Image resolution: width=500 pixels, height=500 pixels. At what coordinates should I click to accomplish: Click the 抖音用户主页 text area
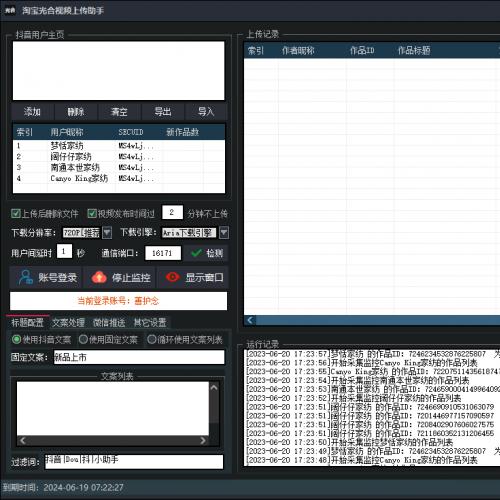pos(119,71)
